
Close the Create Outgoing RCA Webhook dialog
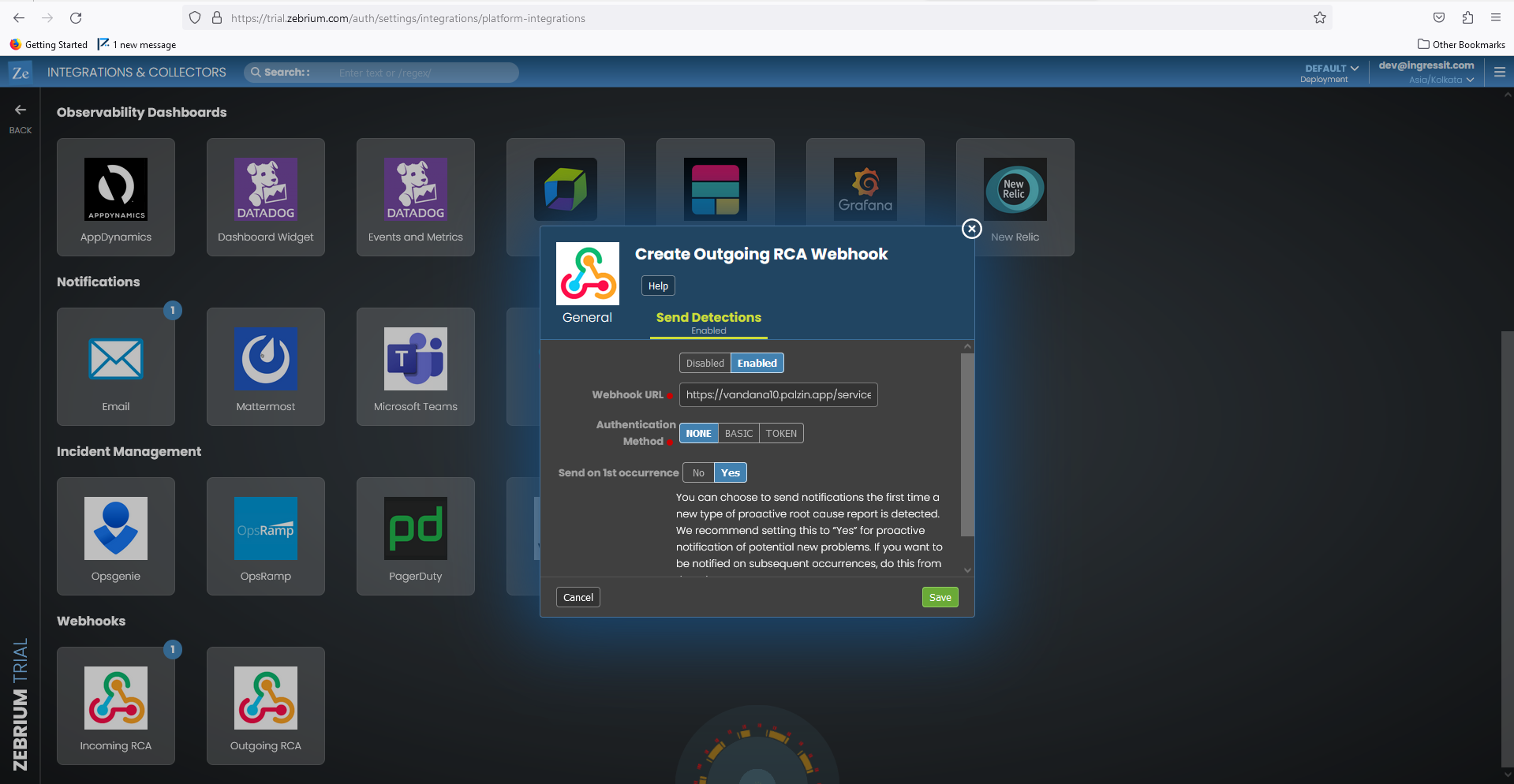(972, 229)
